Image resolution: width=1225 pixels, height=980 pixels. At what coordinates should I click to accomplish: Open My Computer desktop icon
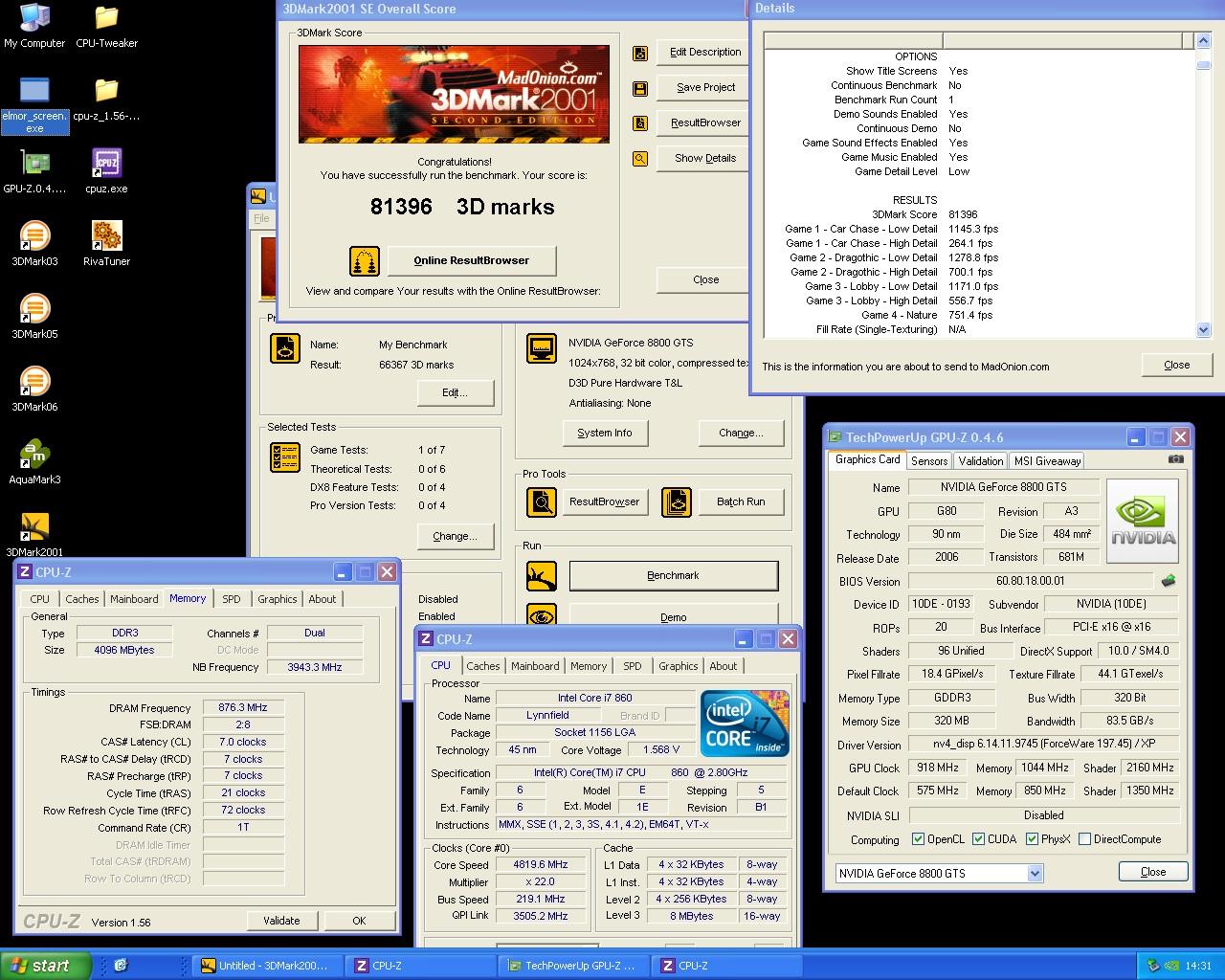tap(34, 27)
